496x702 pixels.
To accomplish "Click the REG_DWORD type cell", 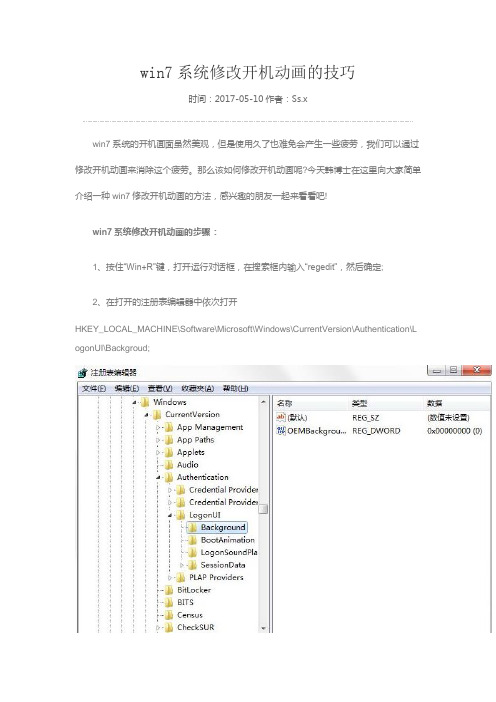I will click(376, 431).
